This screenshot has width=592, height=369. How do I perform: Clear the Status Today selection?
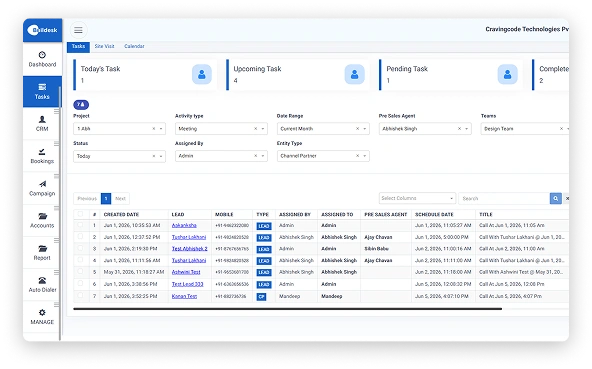pyautogui.click(x=154, y=156)
